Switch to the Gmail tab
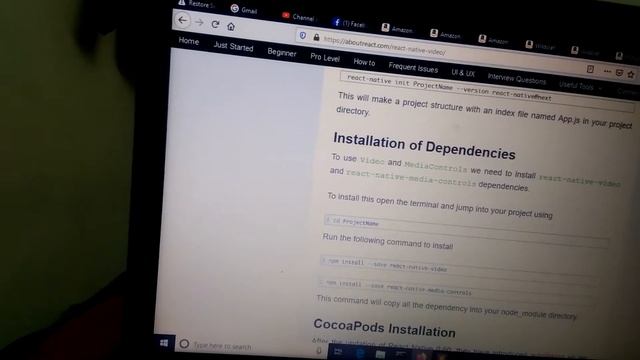This screenshot has height=360, width=640. point(244,9)
